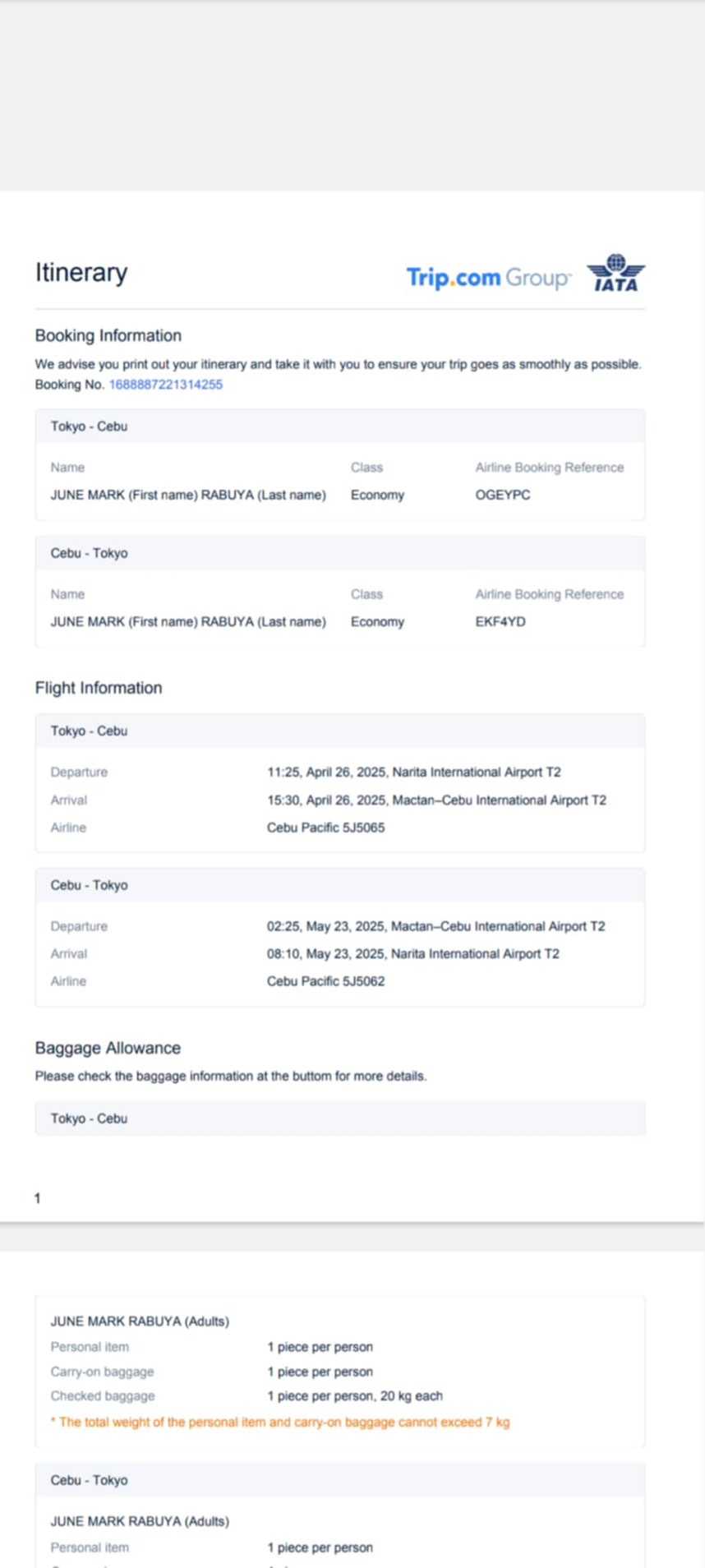Click Cebu - Tokyo header under Flight Information
This screenshot has height=1568, width=705.
(x=89, y=885)
